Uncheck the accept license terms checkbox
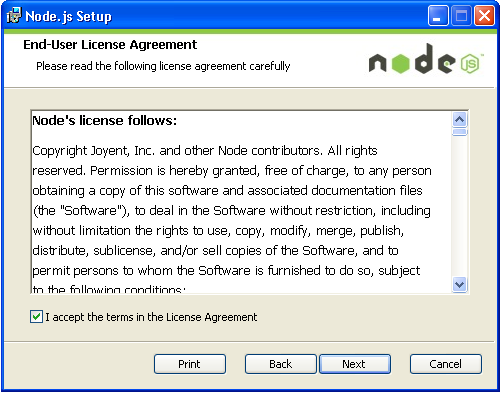Screen dimensions: 501x393 pos(36,317)
